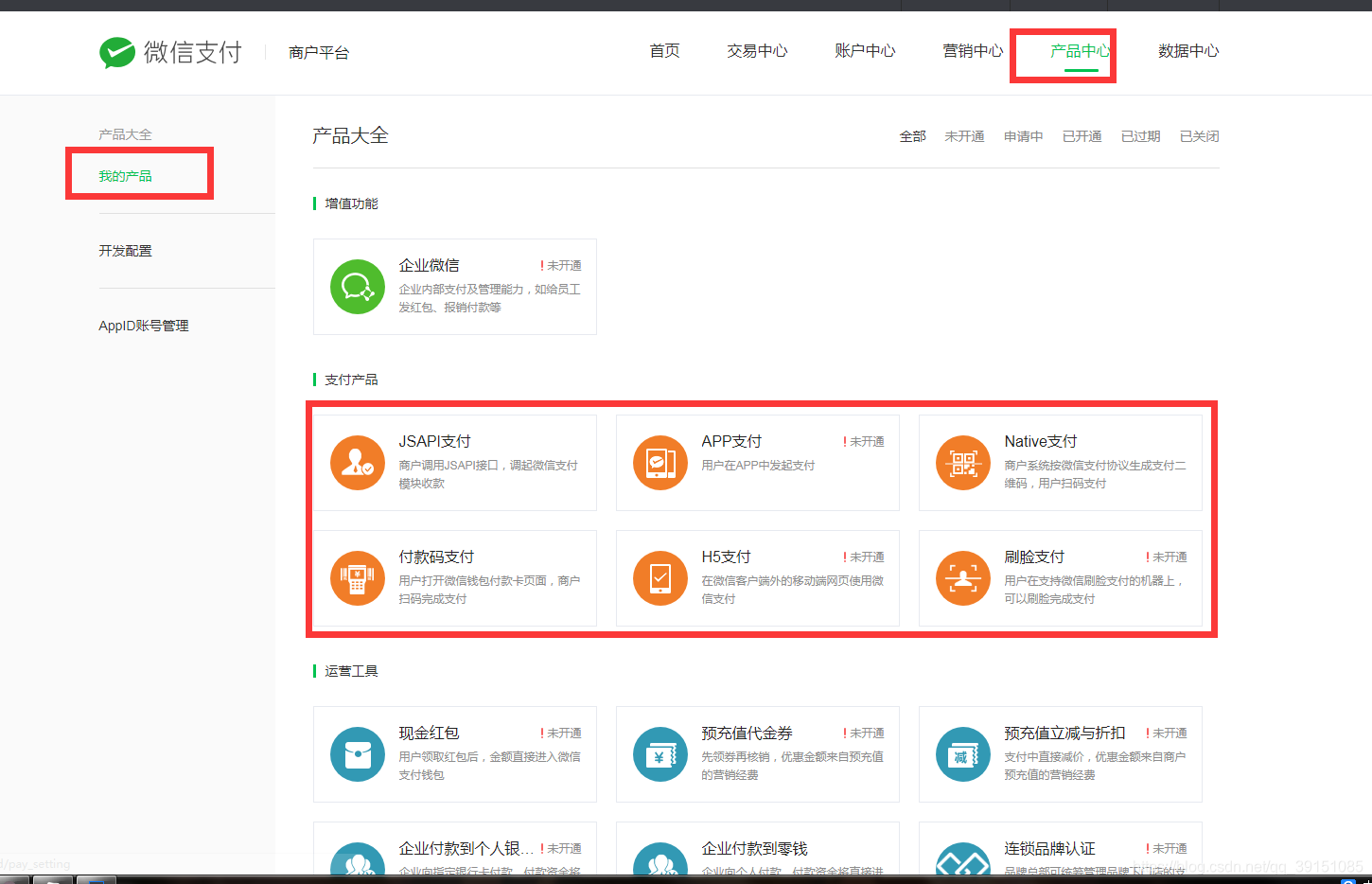Image resolution: width=1372 pixels, height=884 pixels.
Task: Filter products by 已关闭
Action: pyautogui.click(x=1199, y=136)
